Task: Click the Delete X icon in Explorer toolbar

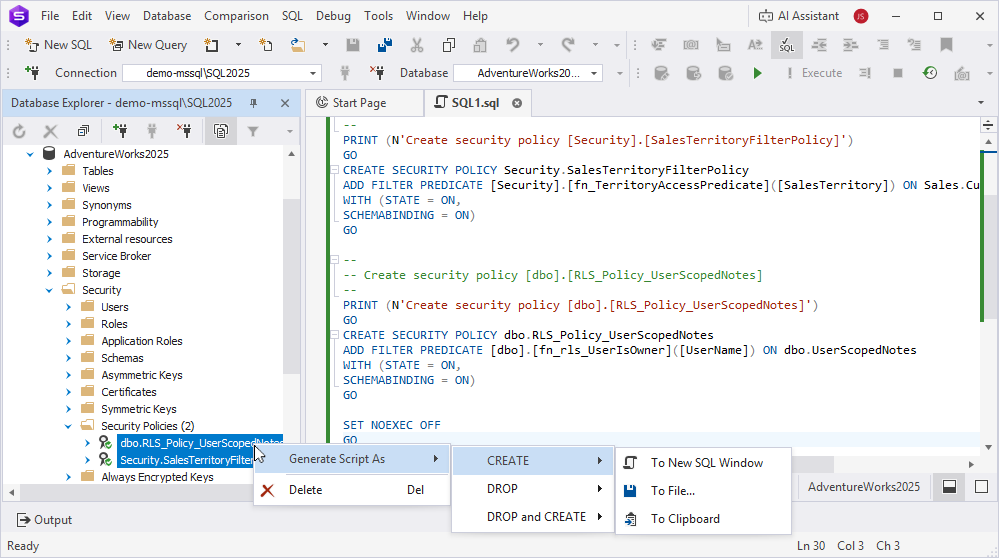Action: (x=50, y=131)
